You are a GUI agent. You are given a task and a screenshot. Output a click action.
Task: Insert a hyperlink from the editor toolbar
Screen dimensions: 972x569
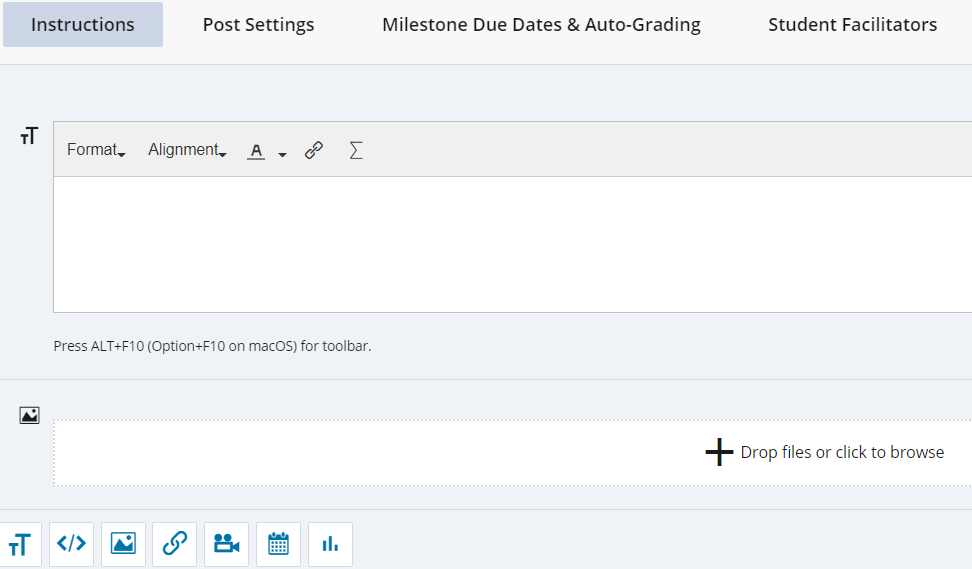pyautogui.click(x=314, y=150)
